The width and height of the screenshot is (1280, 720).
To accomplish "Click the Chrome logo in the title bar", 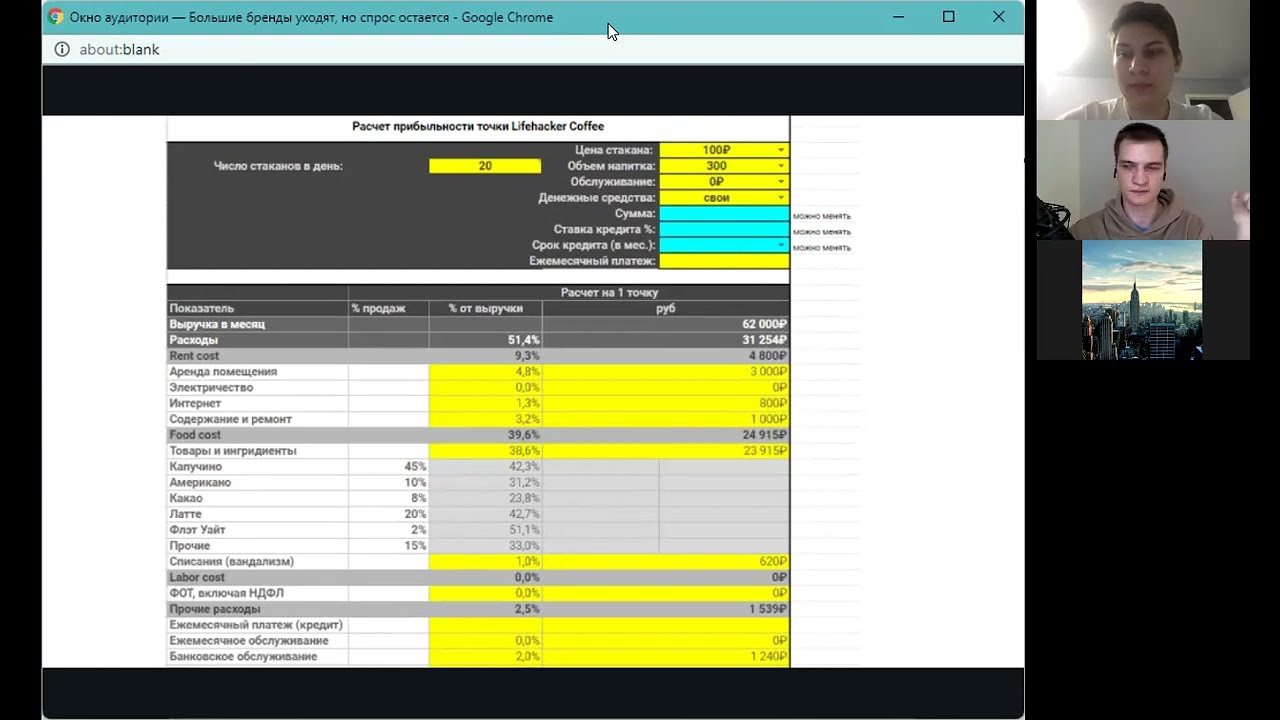I will pyautogui.click(x=55, y=17).
